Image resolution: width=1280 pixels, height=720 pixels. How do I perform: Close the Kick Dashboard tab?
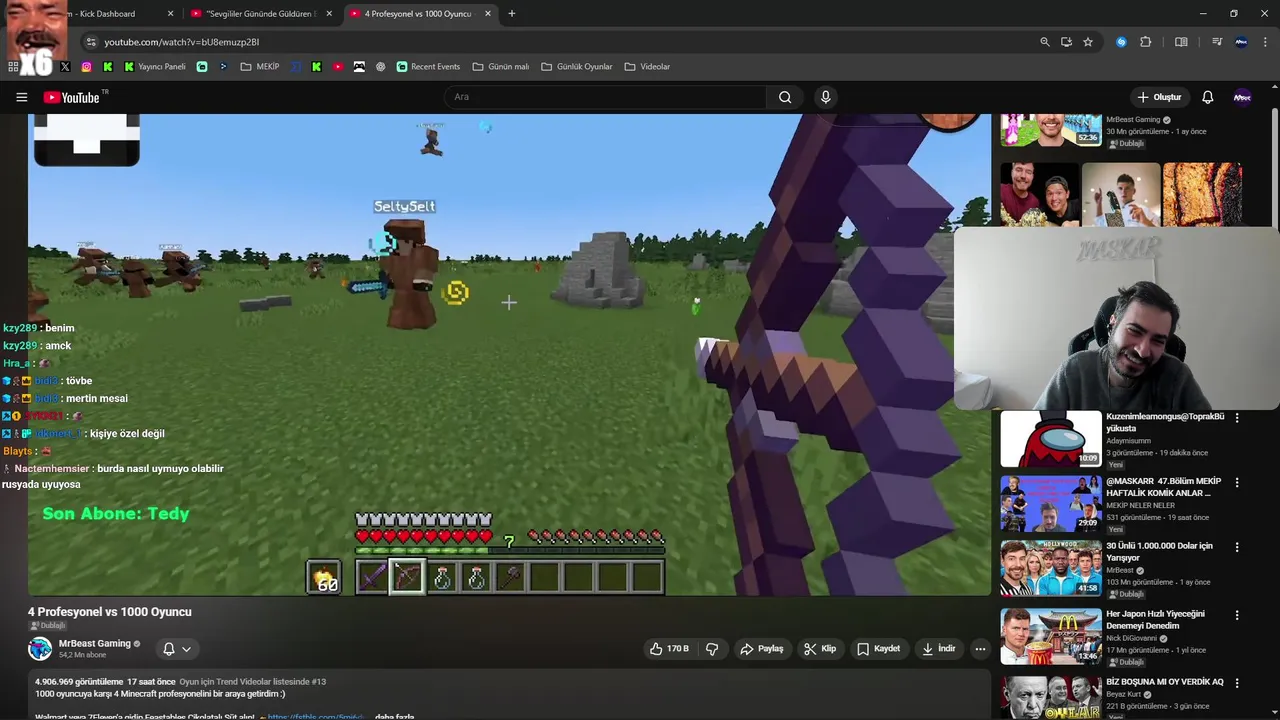pos(170,14)
